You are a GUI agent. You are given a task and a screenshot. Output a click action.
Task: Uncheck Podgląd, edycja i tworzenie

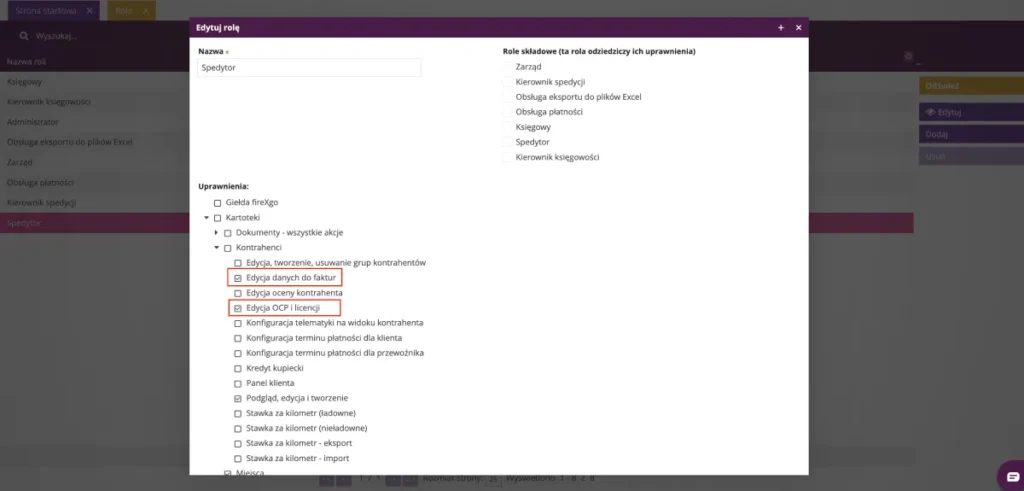(238, 398)
